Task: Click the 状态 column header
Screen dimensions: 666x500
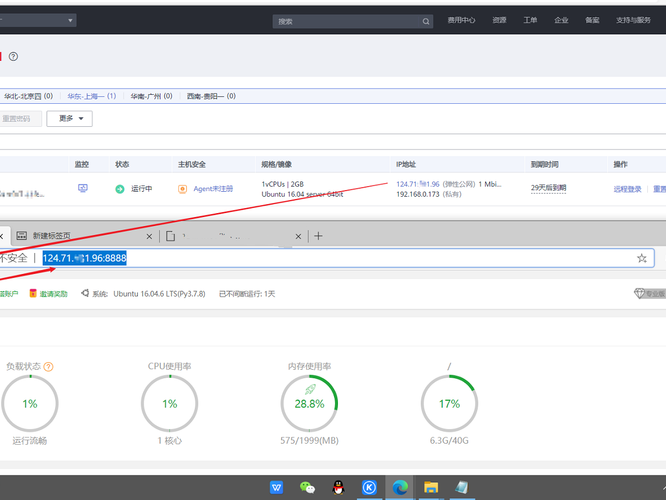Action: [x=122, y=164]
